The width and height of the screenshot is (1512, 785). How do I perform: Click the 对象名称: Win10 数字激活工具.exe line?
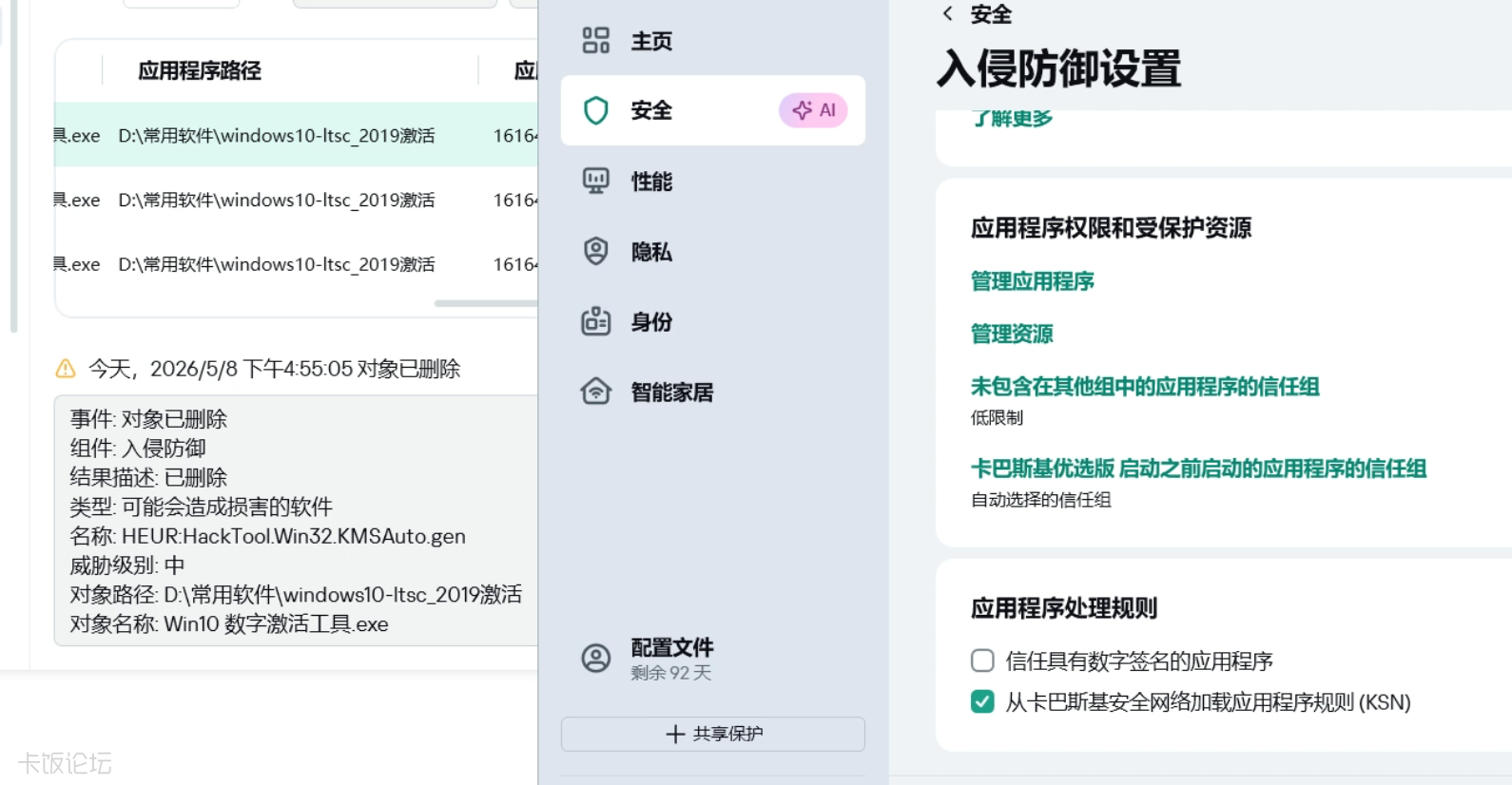pyautogui.click(x=229, y=624)
